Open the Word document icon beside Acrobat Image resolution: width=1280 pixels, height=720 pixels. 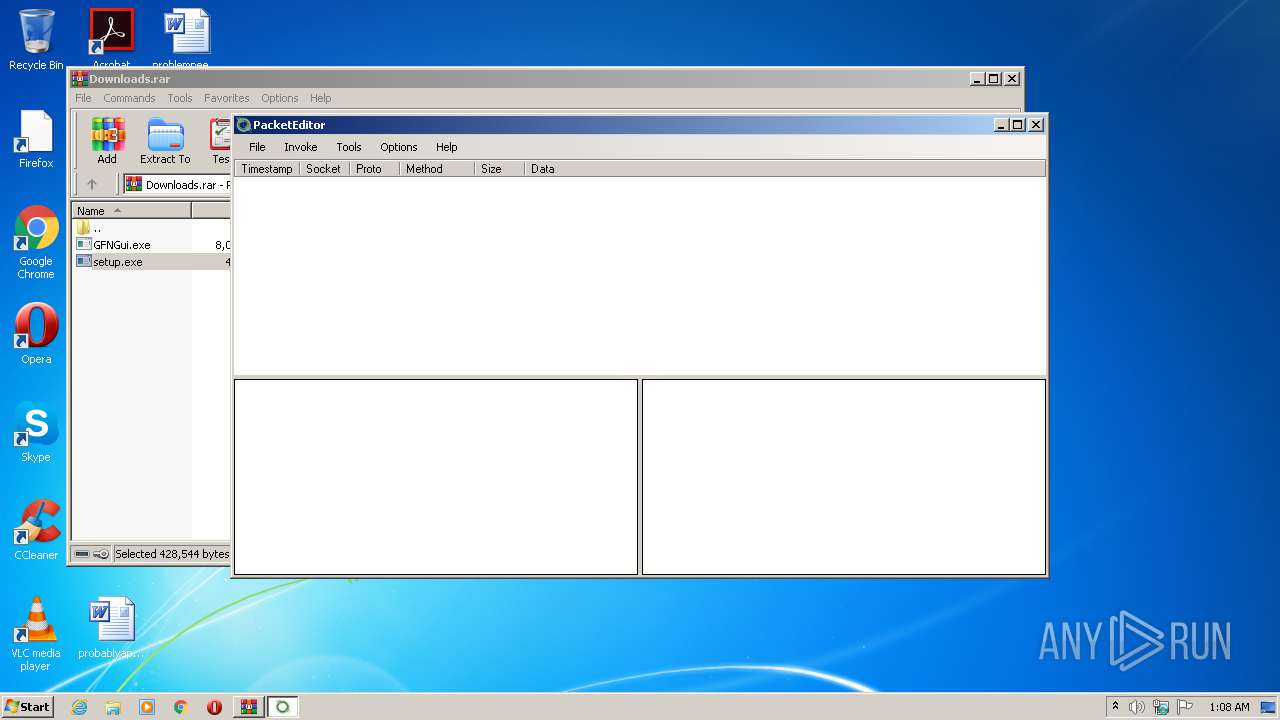[187, 36]
